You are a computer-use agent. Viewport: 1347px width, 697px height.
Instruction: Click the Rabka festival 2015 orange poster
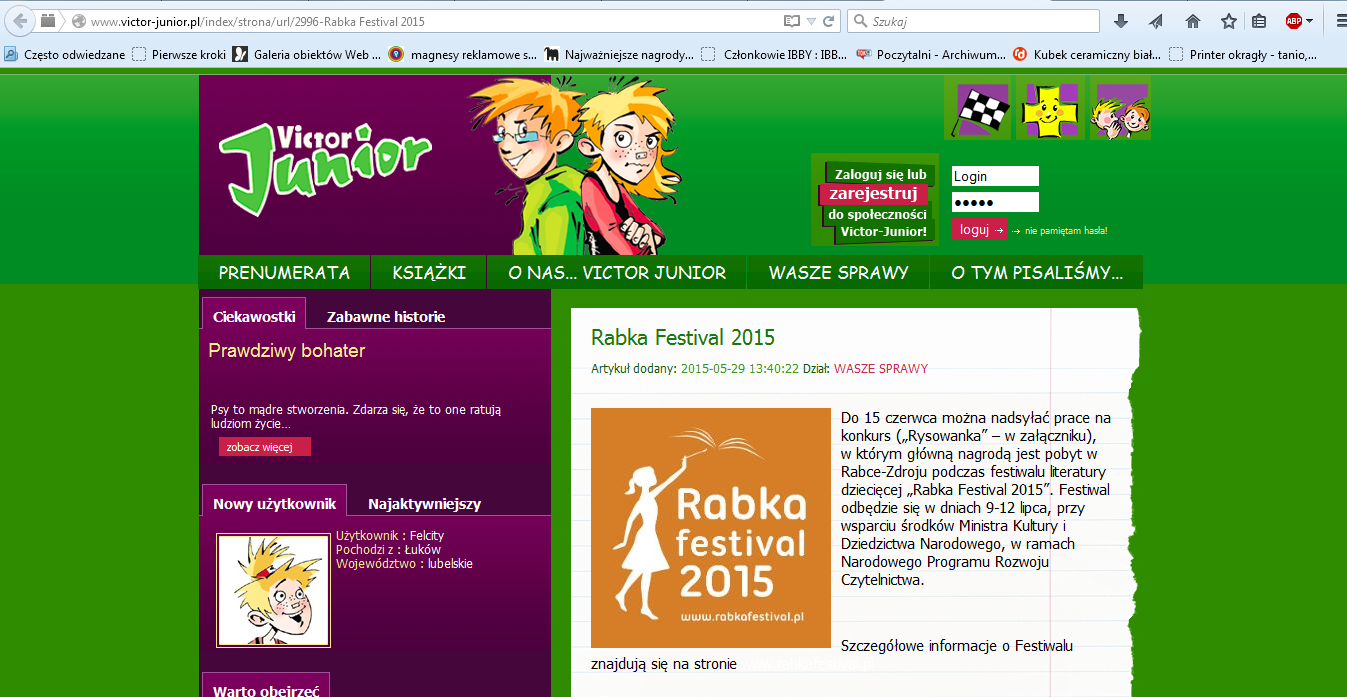click(711, 528)
